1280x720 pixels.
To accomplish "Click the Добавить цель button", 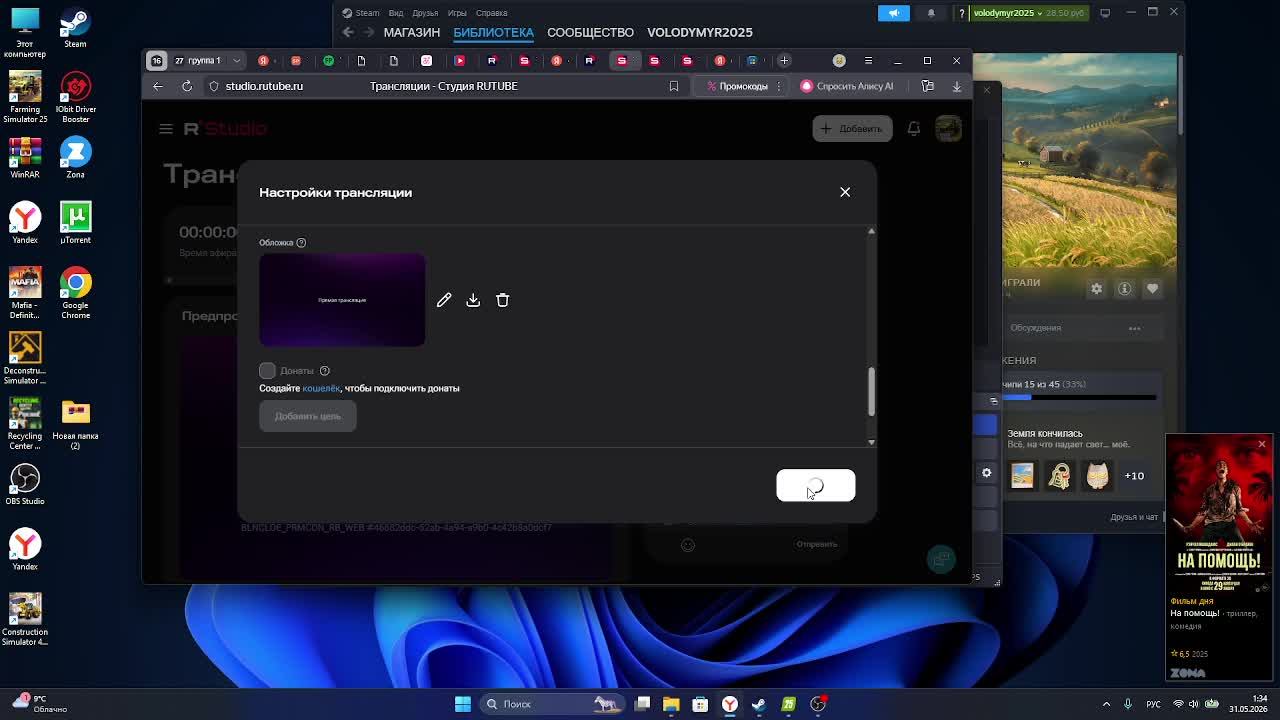I will [308, 416].
